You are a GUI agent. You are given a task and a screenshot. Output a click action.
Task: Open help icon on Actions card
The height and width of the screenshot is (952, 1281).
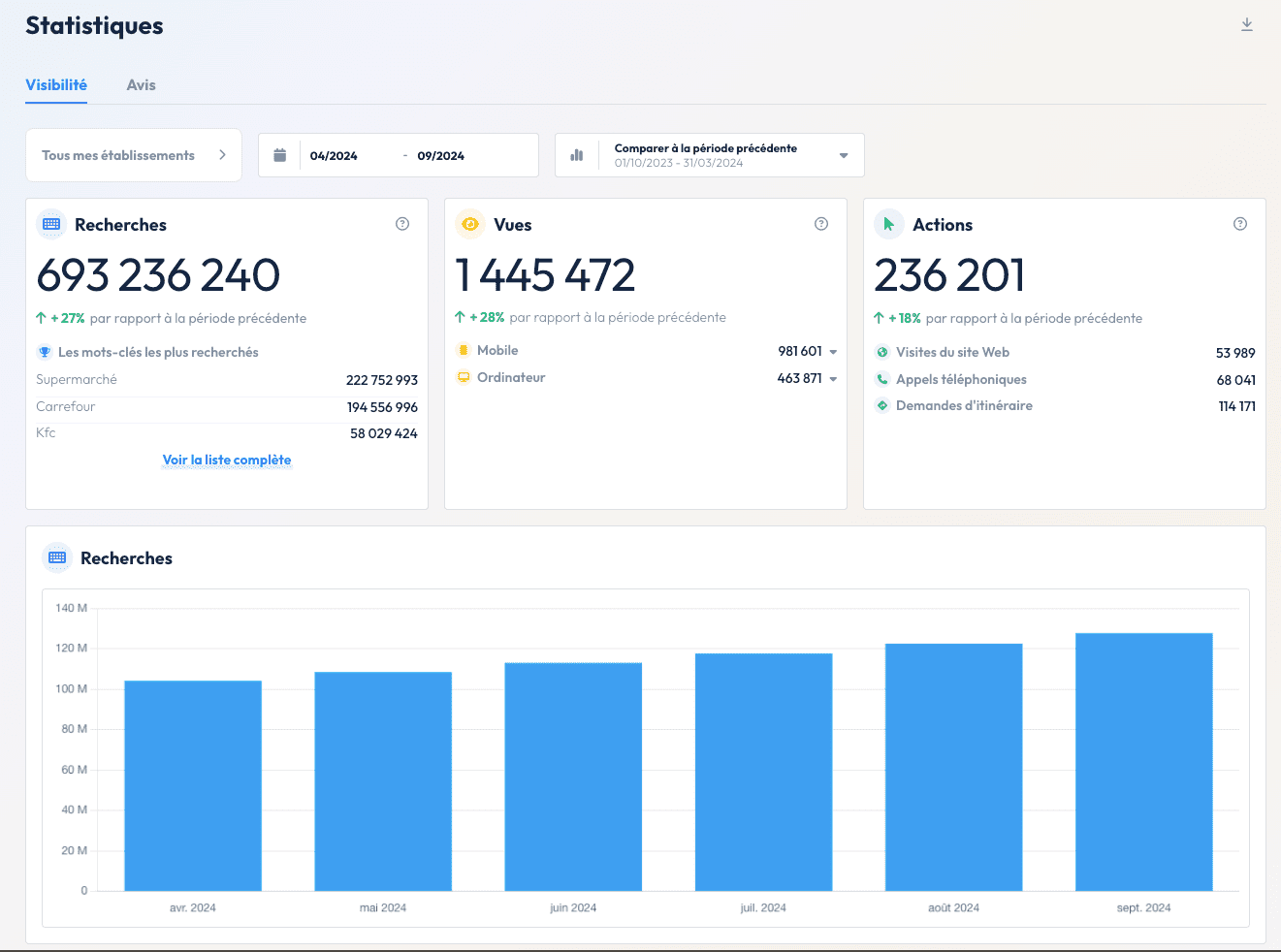1240,224
